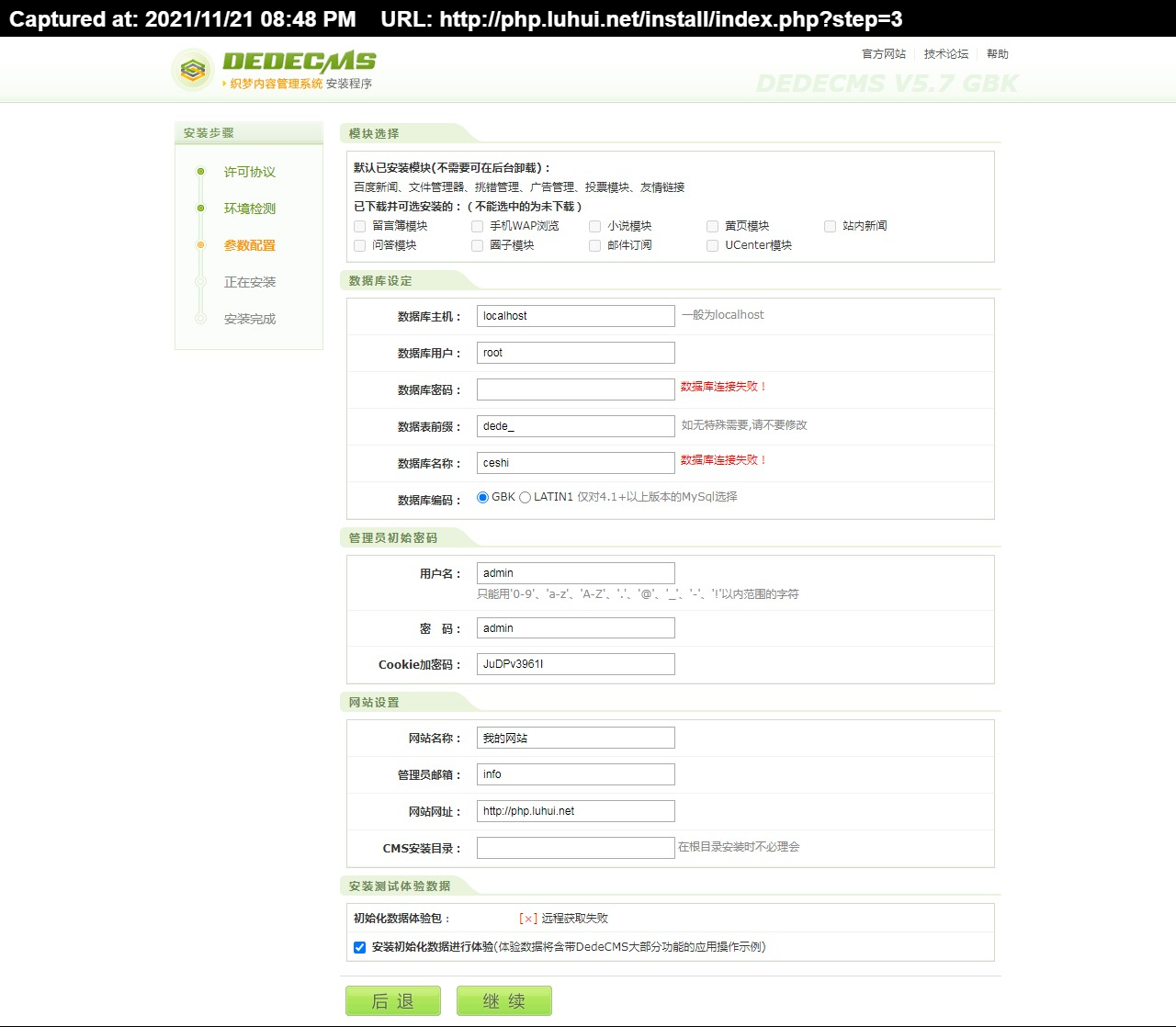Image resolution: width=1176 pixels, height=1027 pixels.
Task: Click the 在根目录安装时不必理会 hint
Action: [x=739, y=847]
